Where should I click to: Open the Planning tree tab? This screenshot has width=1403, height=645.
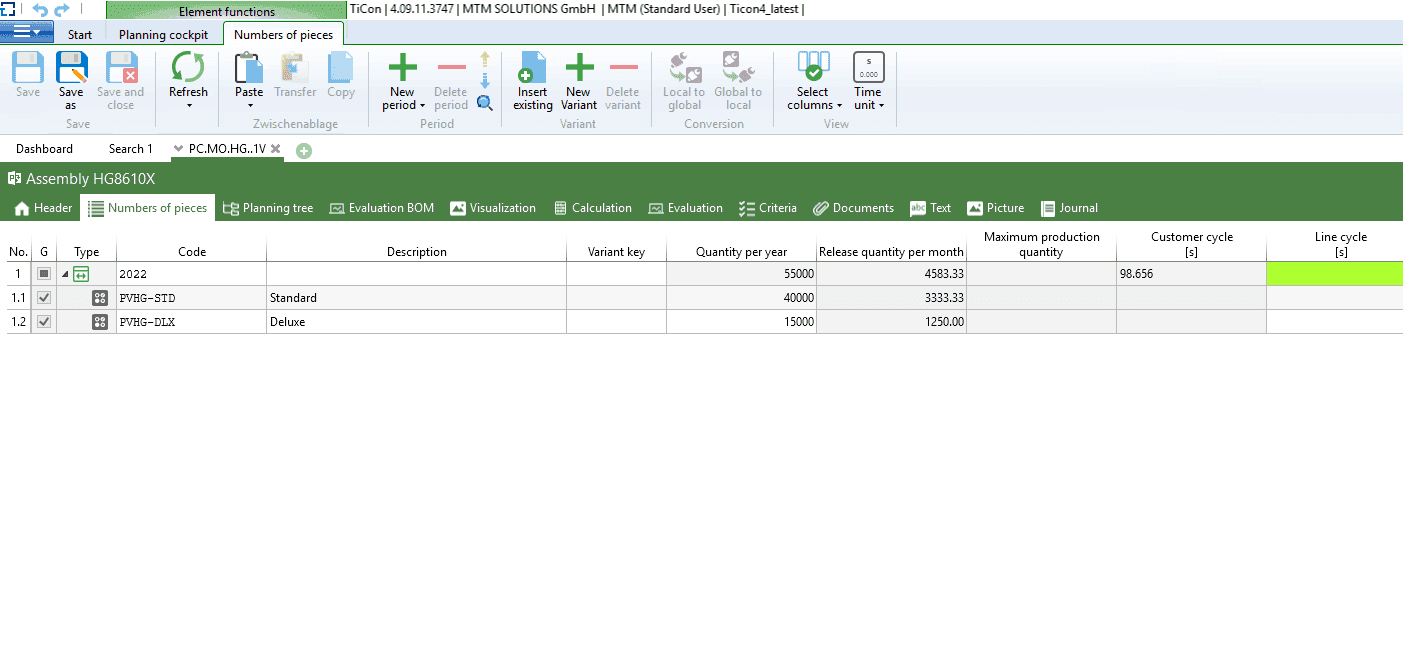(267, 208)
